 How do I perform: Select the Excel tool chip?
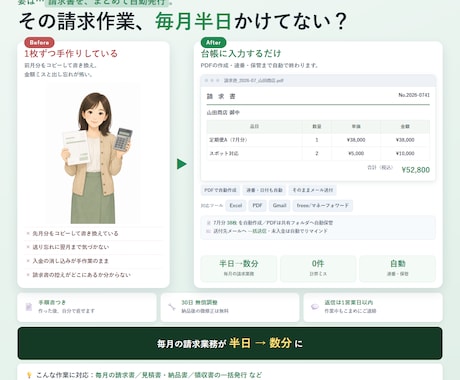pos(236,205)
